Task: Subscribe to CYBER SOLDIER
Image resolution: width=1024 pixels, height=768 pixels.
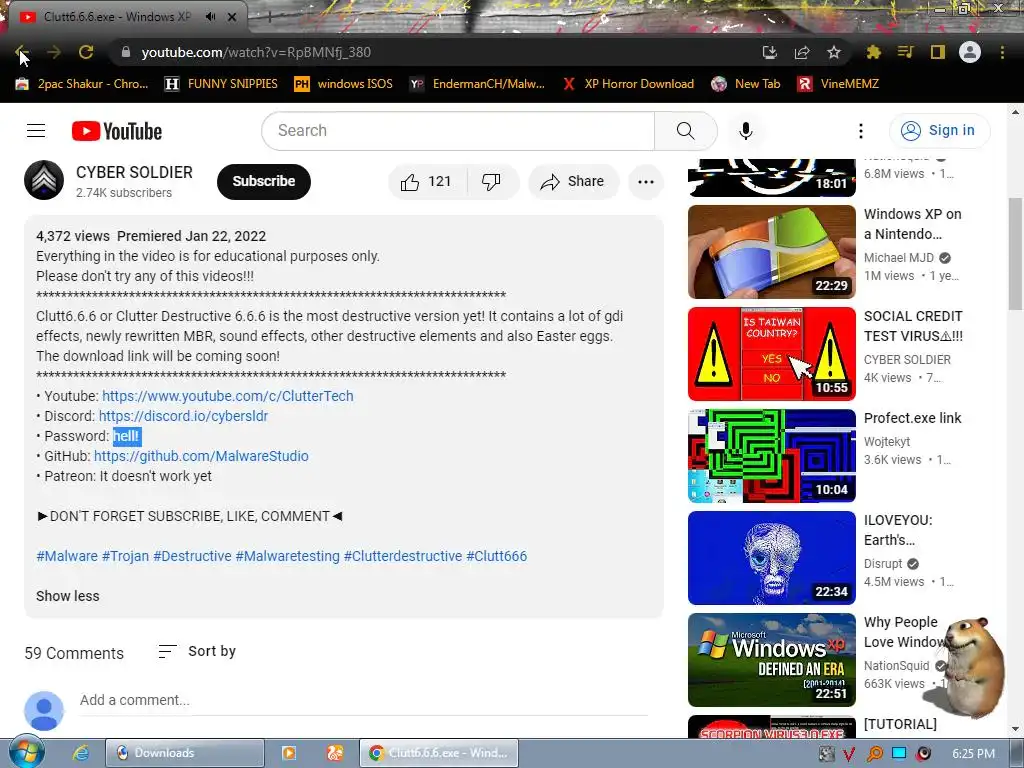Action: pyautogui.click(x=264, y=182)
